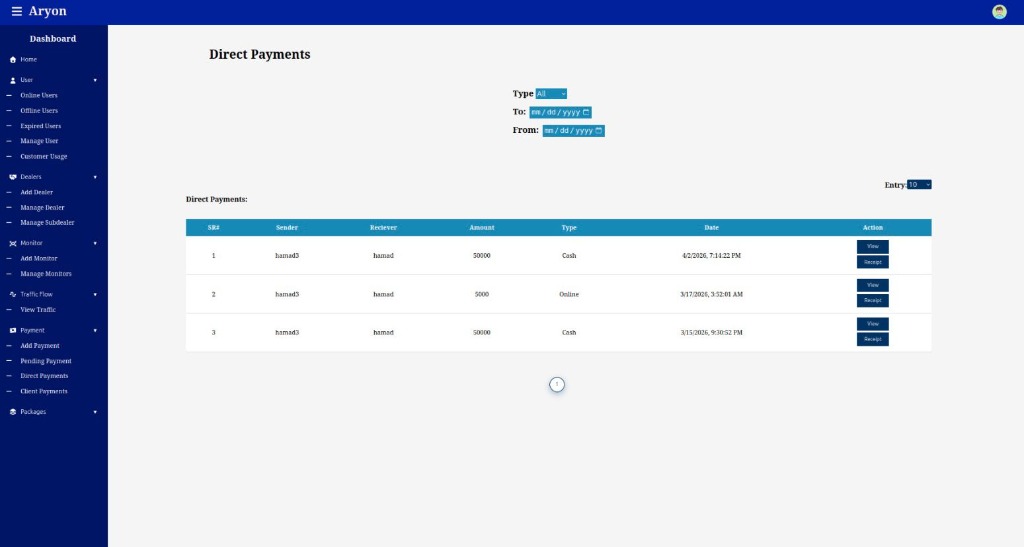Image resolution: width=1024 pixels, height=547 pixels.
Task: Open Manage Subdealer page
Action: pos(47,223)
